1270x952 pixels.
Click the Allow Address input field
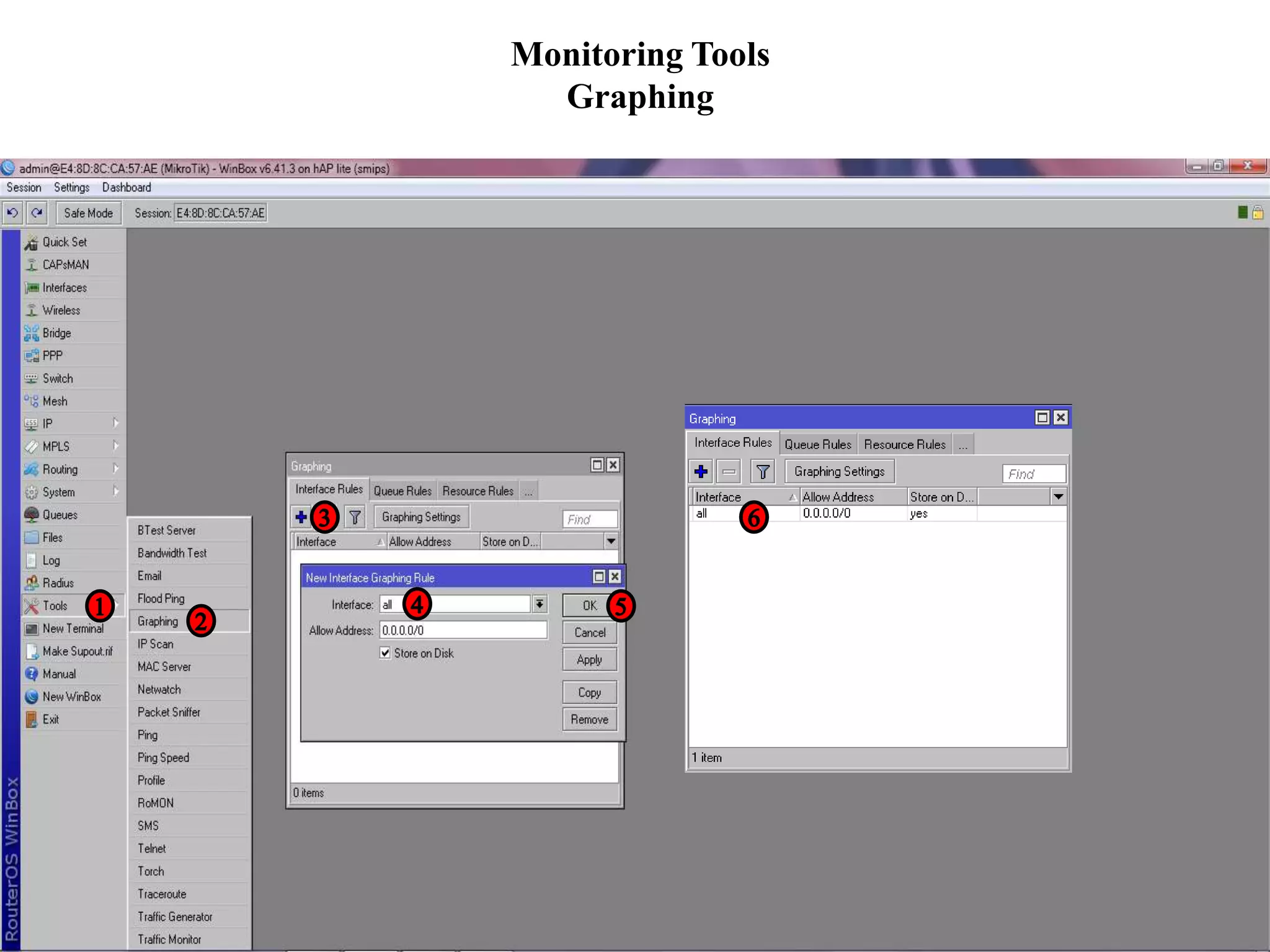coord(463,630)
